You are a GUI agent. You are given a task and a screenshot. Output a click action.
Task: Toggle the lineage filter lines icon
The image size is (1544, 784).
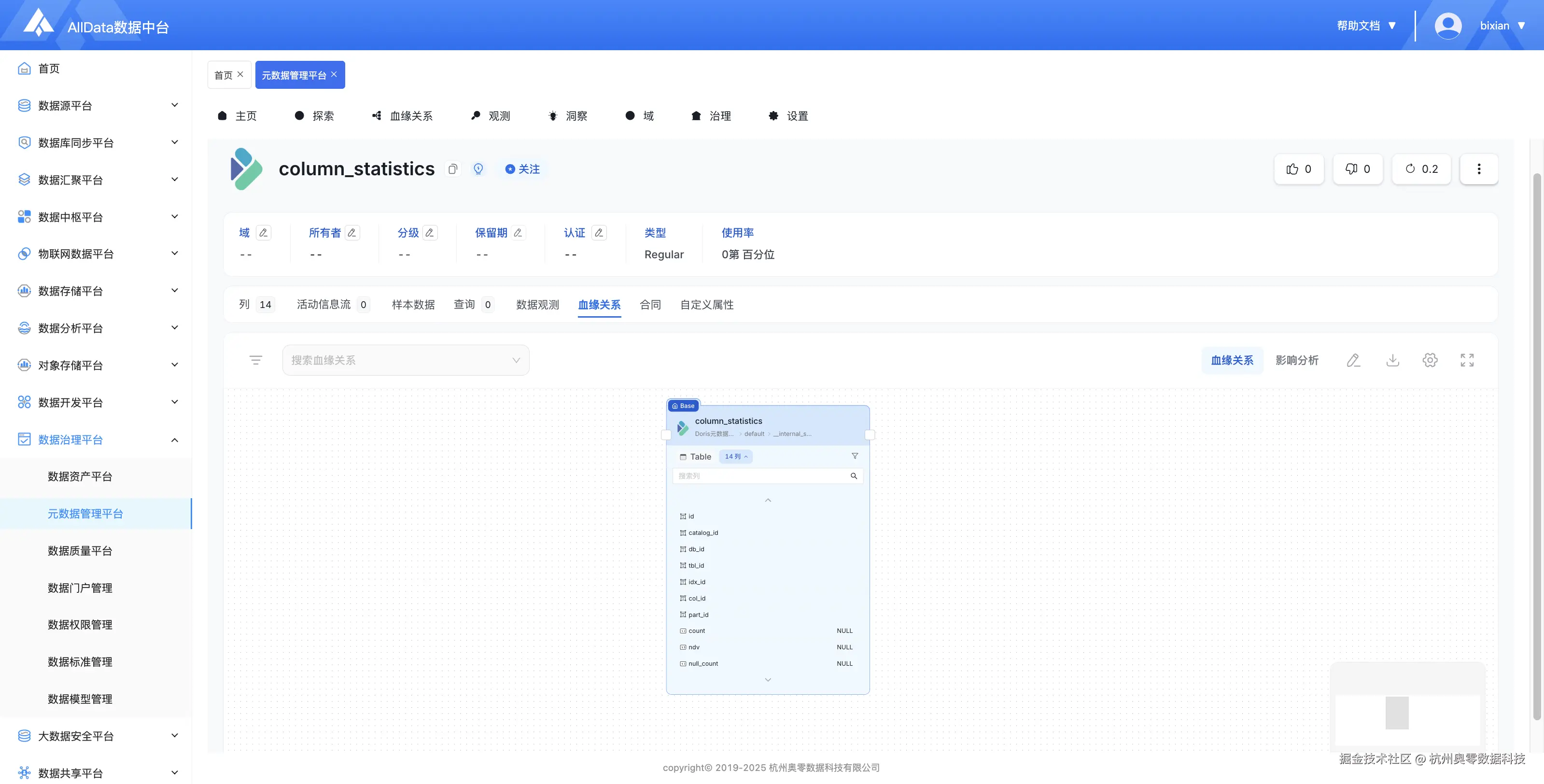click(x=255, y=360)
